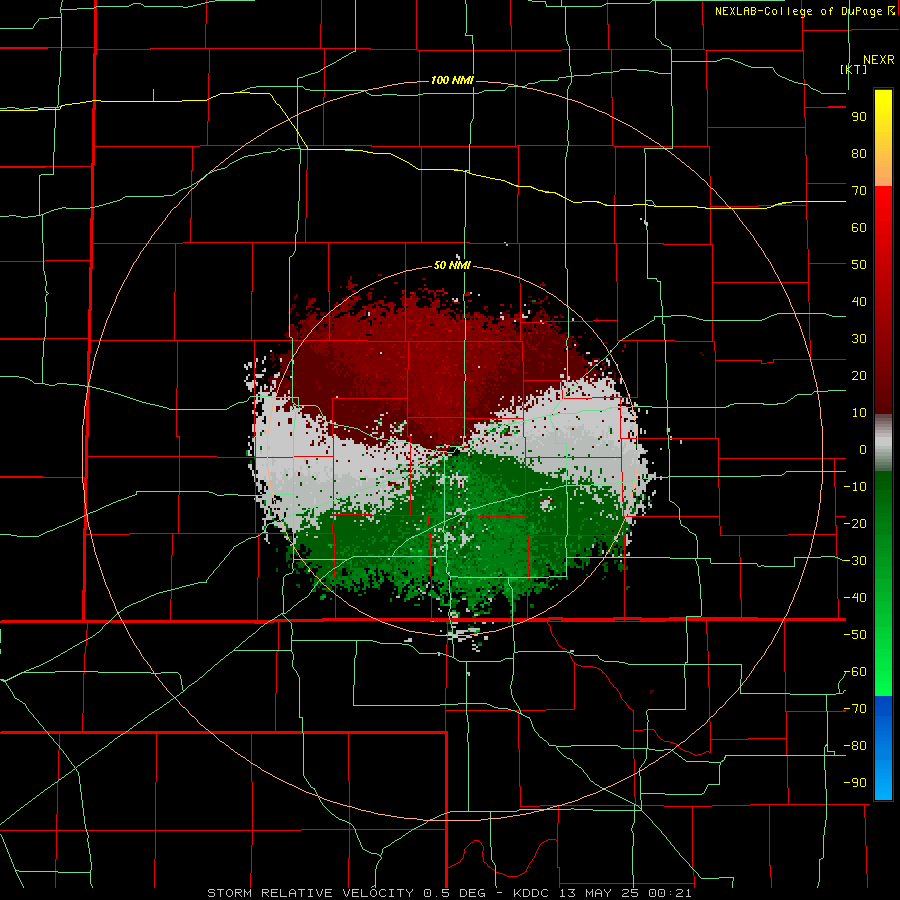Screen dimensions: 900x900
Task: Click the -60 value on velocity scale
Action: pos(855,672)
